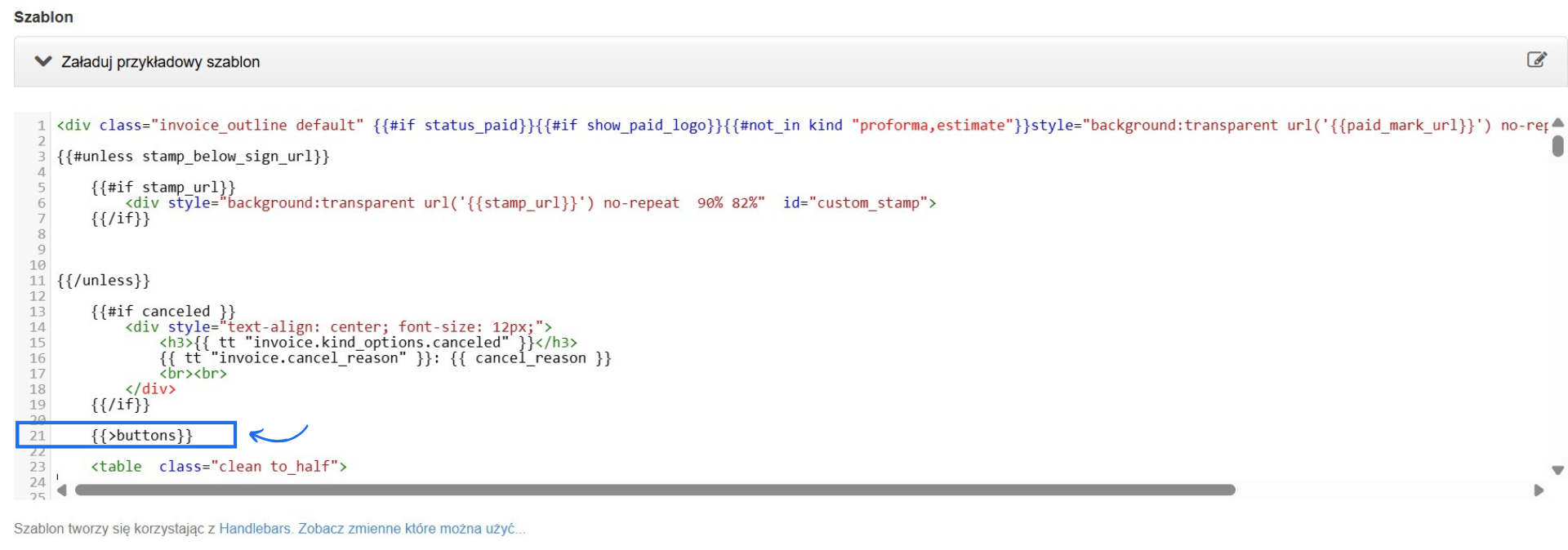Screen dimensions: 1568x550
Task: Click invoice.kind_options.canceled on line 15
Action: (376, 343)
